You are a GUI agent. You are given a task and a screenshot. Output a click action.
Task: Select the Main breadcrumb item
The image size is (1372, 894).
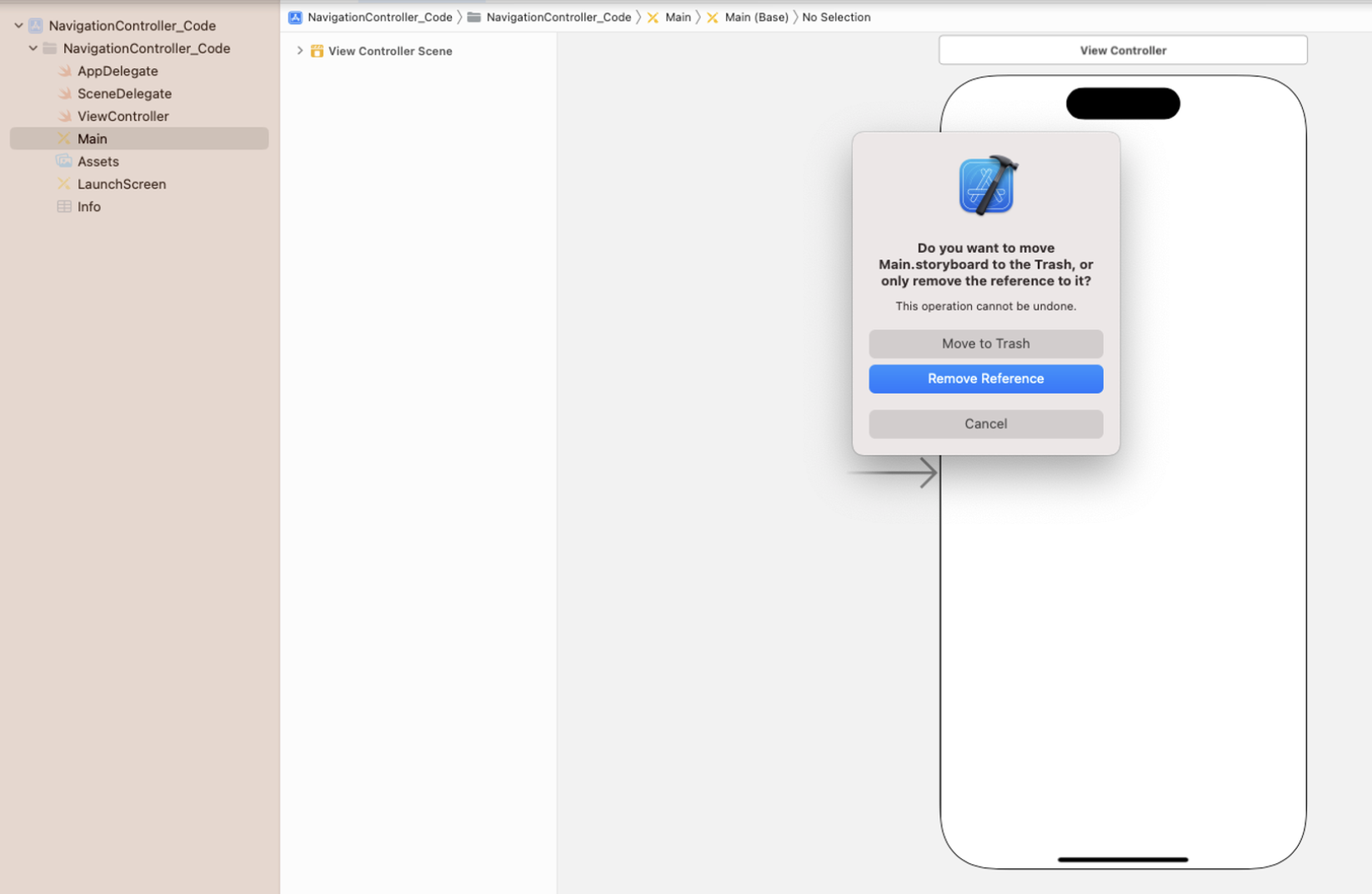pos(678,18)
